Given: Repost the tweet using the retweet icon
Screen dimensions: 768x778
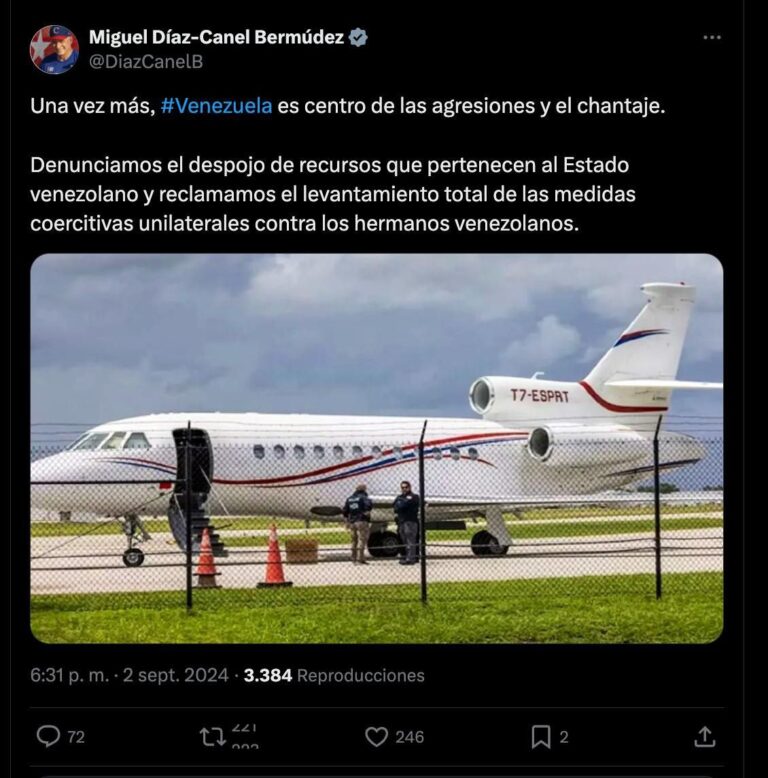Looking at the screenshot, I should tap(212, 737).
